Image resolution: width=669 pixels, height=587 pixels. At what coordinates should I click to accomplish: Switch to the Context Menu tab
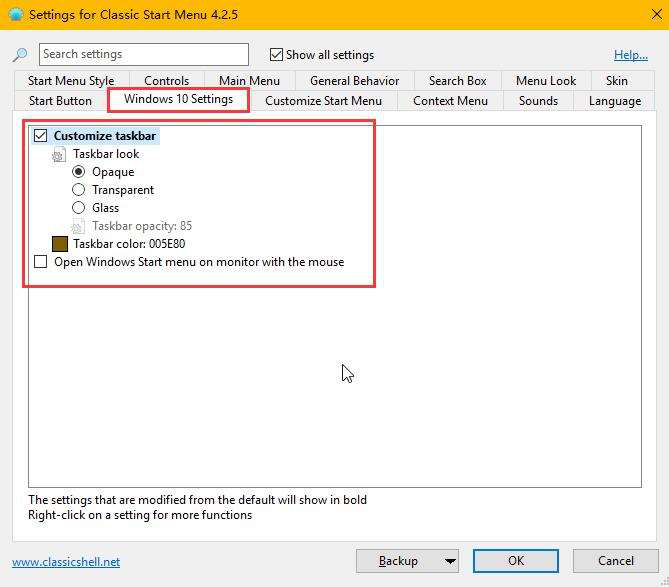point(450,101)
